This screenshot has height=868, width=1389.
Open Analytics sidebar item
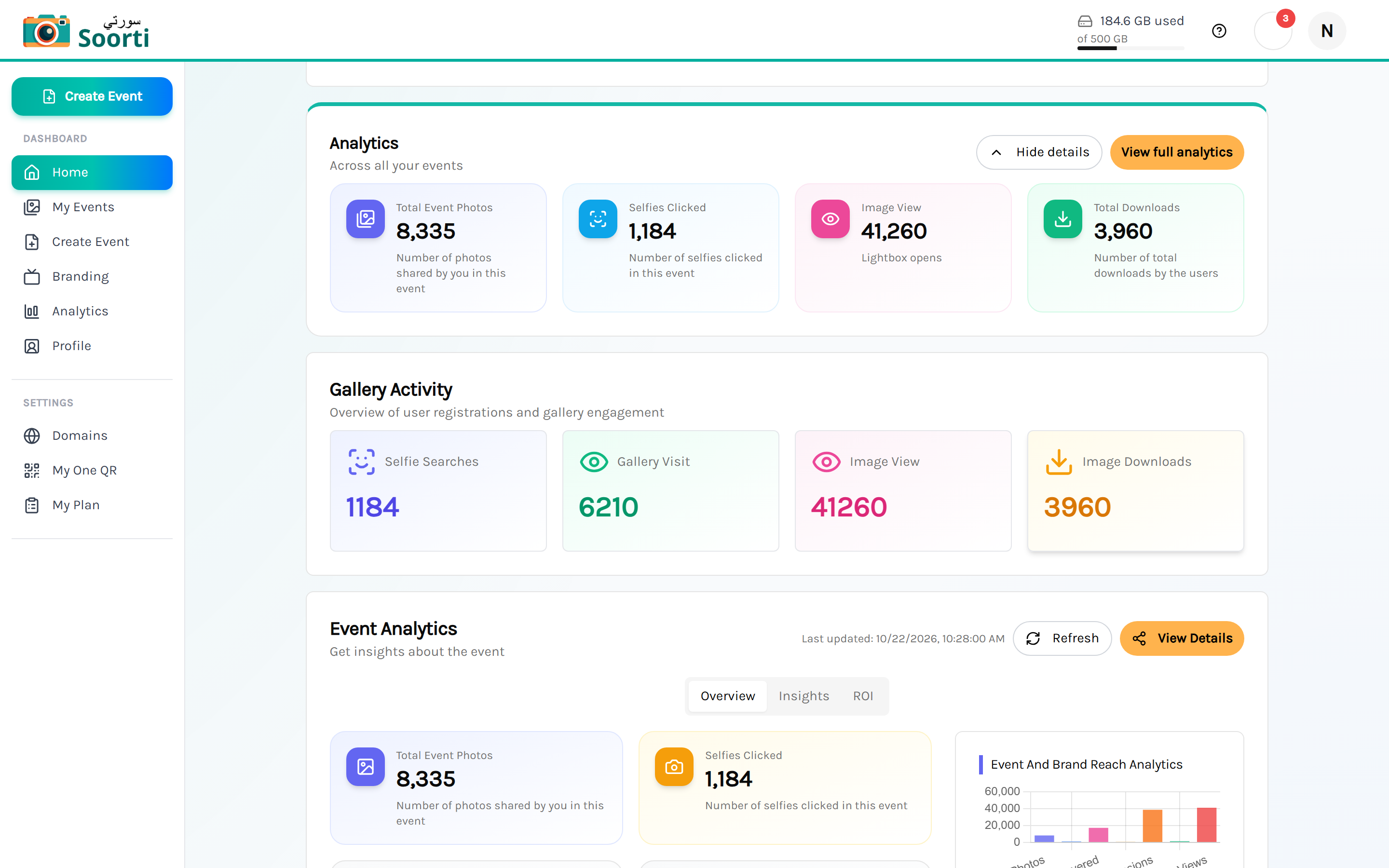[92, 311]
